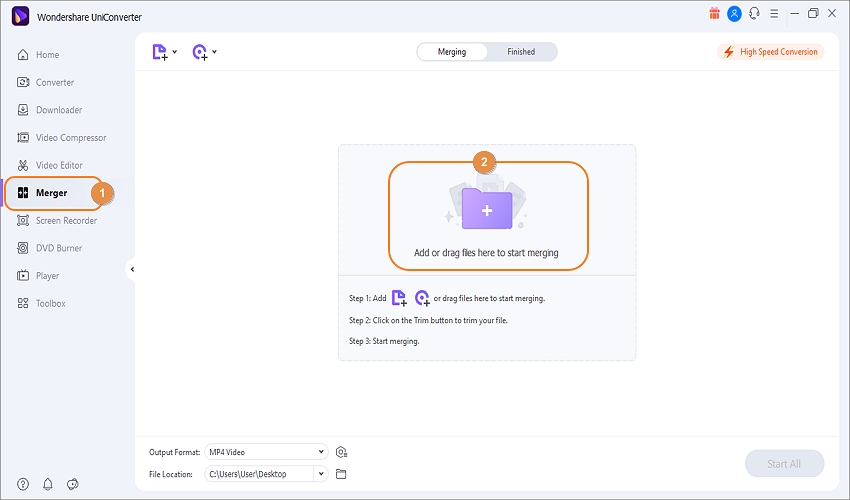Click the Screen Recorder icon
The height and width of the screenshot is (500, 850).
coord(23,221)
